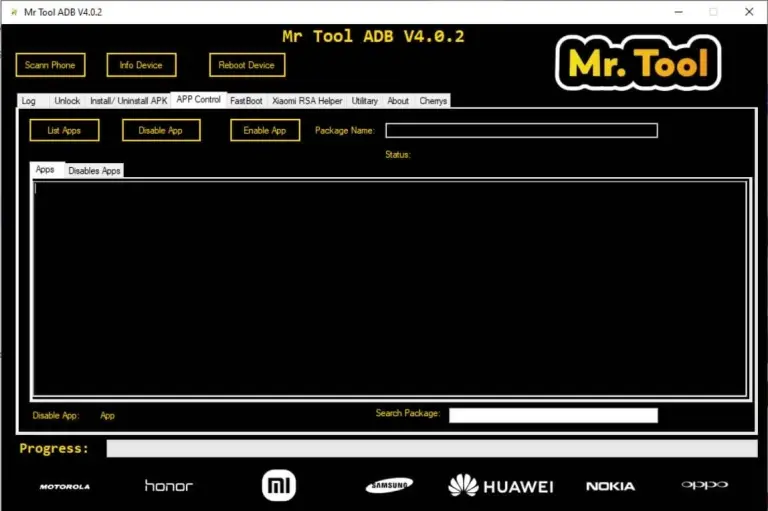Focus the Search Package field
The height and width of the screenshot is (511, 768).
pyautogui.click(x=553, y=415)
